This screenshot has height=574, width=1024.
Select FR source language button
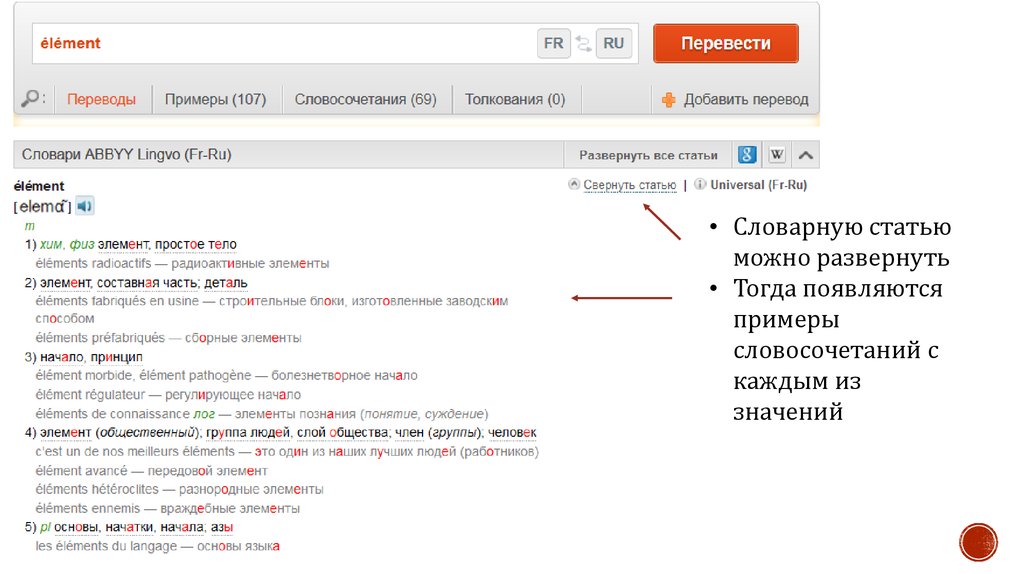coord(554,44)
